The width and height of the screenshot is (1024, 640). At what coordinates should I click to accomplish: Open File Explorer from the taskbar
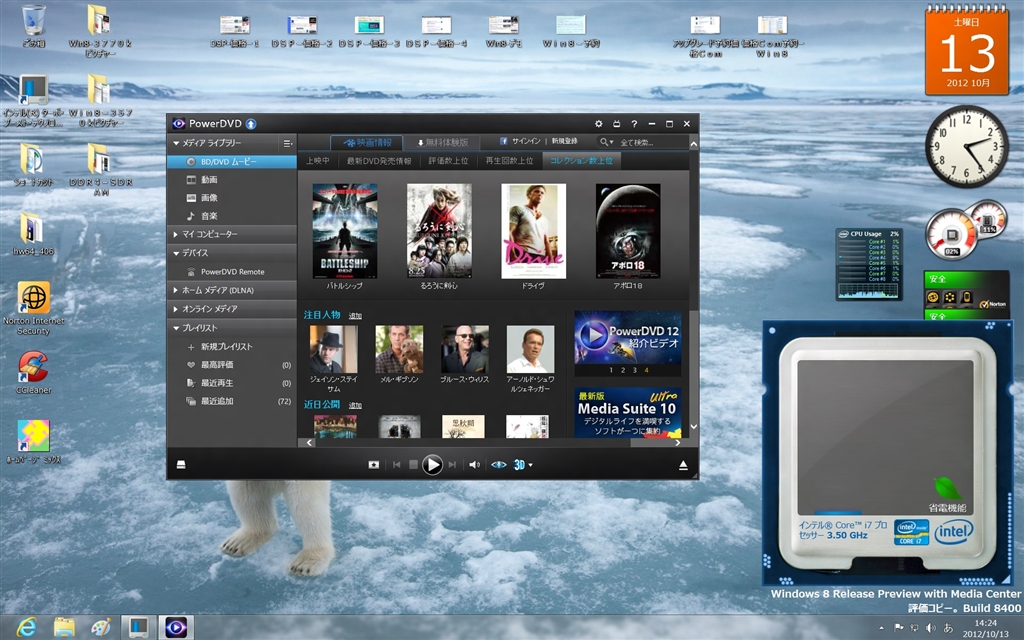point(64,628)
